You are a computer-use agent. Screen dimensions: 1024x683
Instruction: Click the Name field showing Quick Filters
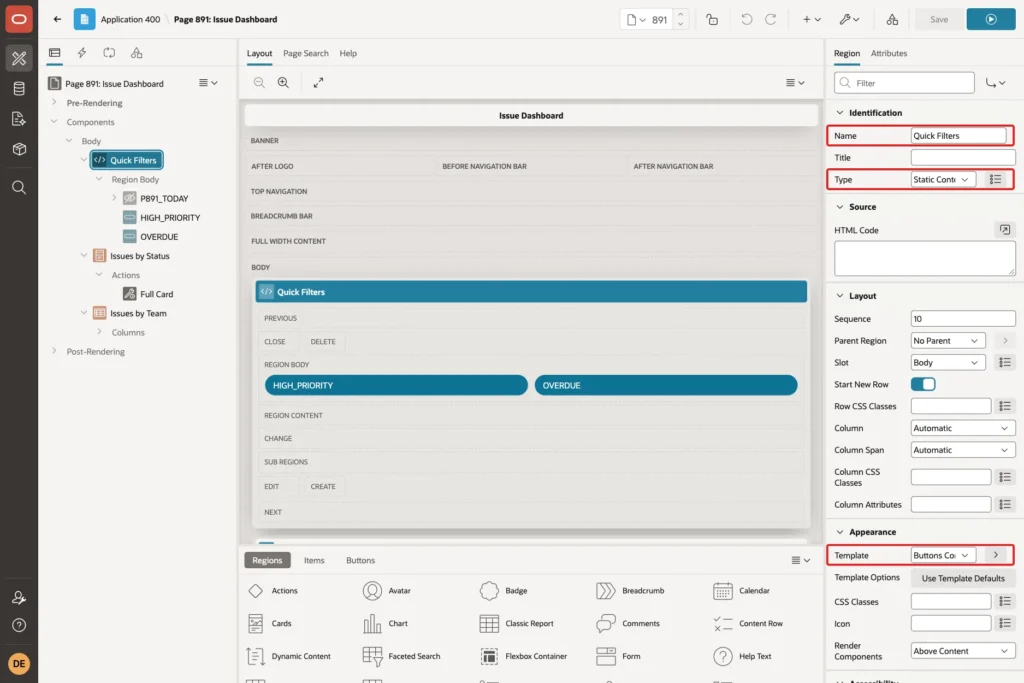tap(958, 136)
